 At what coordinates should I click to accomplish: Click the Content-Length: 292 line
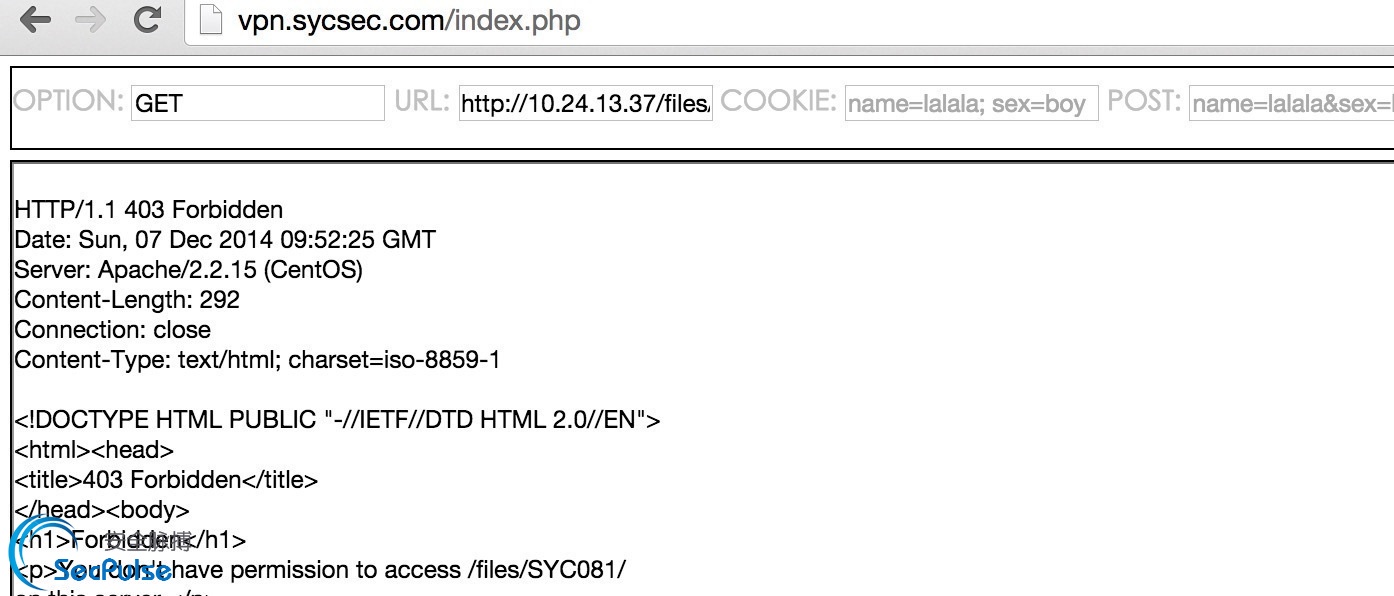coord(127,300)
